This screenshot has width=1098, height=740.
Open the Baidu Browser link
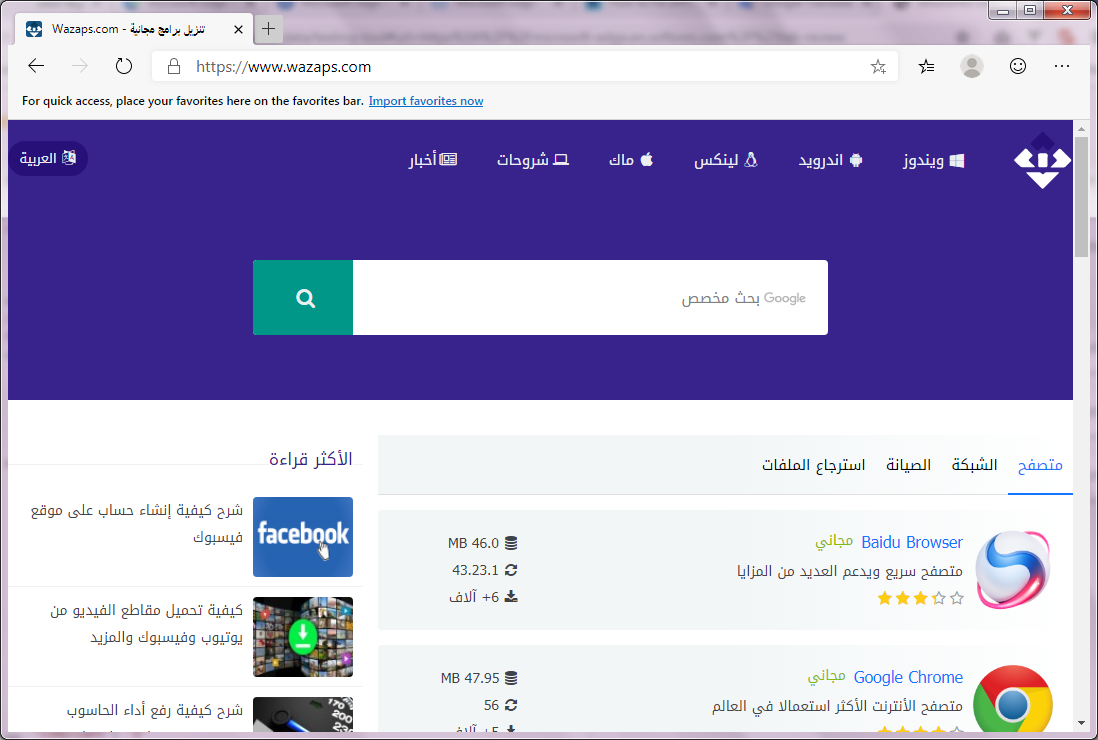pos(912,542)
